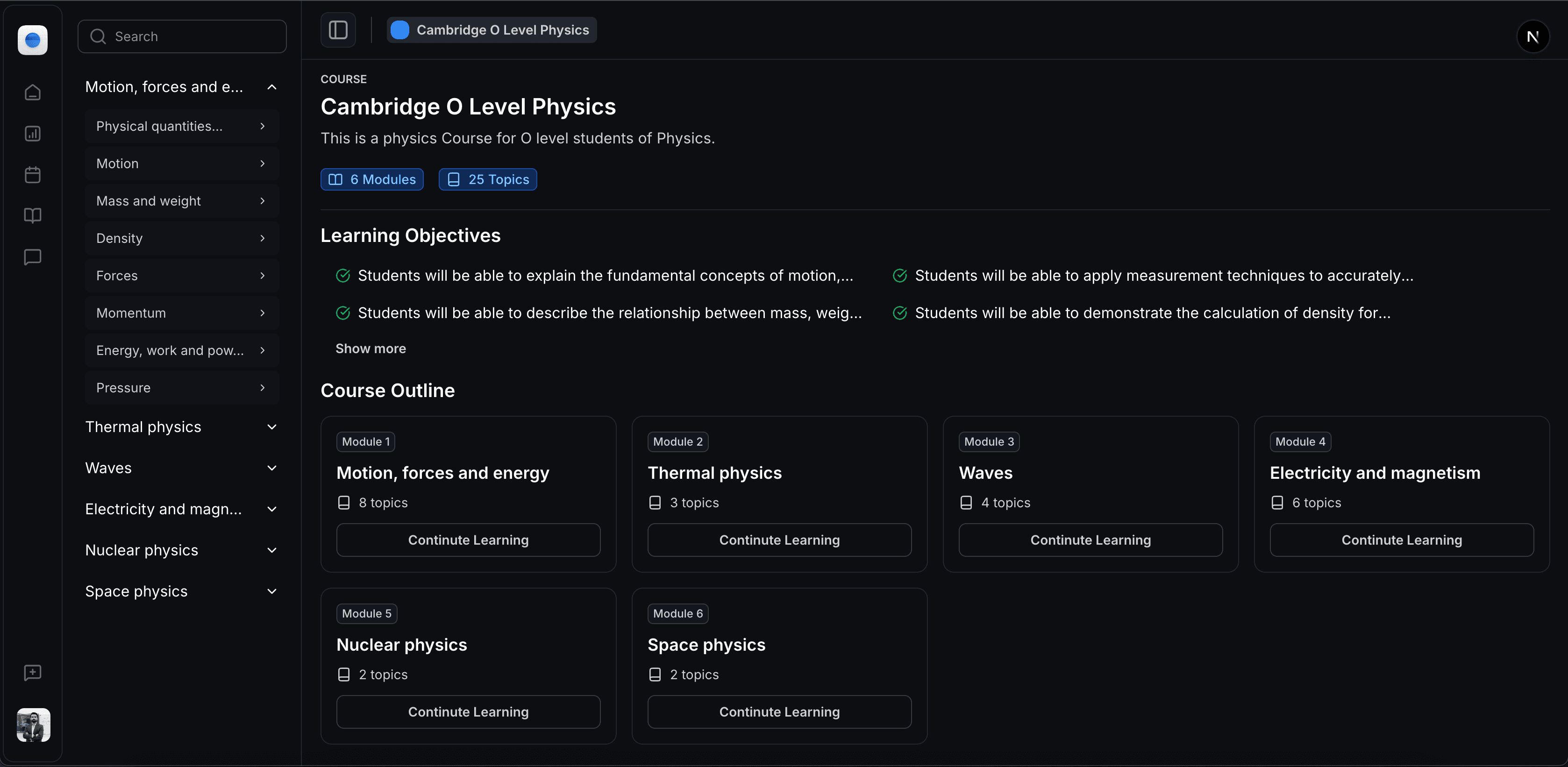Click the 25 Topics badge

point(488,179)
